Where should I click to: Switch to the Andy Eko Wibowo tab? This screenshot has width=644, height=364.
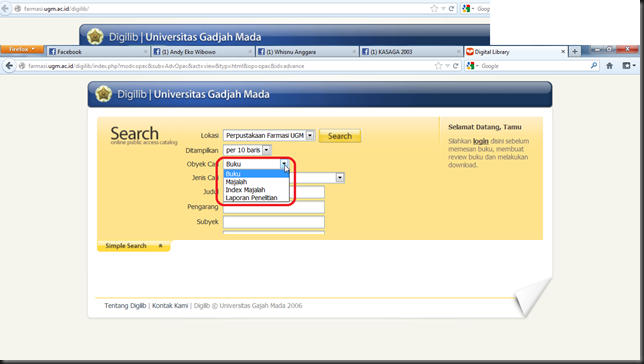[x=202, y=52]
